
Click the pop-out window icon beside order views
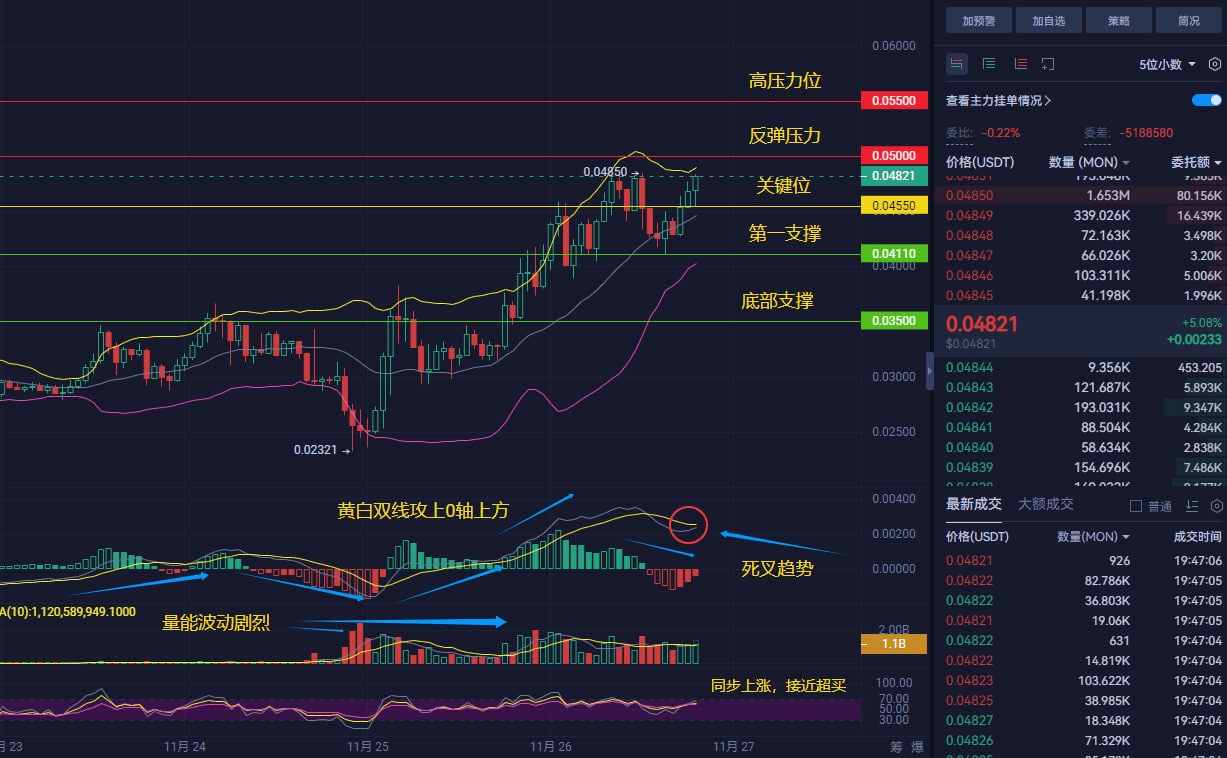tap(1048, 64)
